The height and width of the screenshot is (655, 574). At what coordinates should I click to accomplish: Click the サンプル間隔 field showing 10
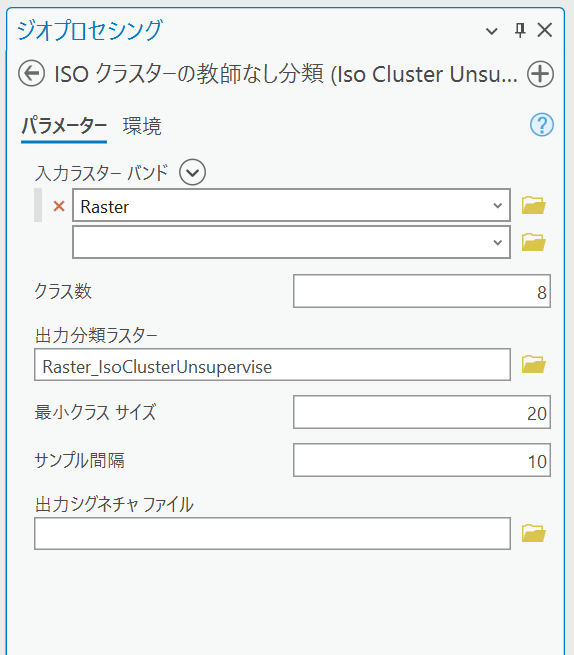tap(422, 460)
